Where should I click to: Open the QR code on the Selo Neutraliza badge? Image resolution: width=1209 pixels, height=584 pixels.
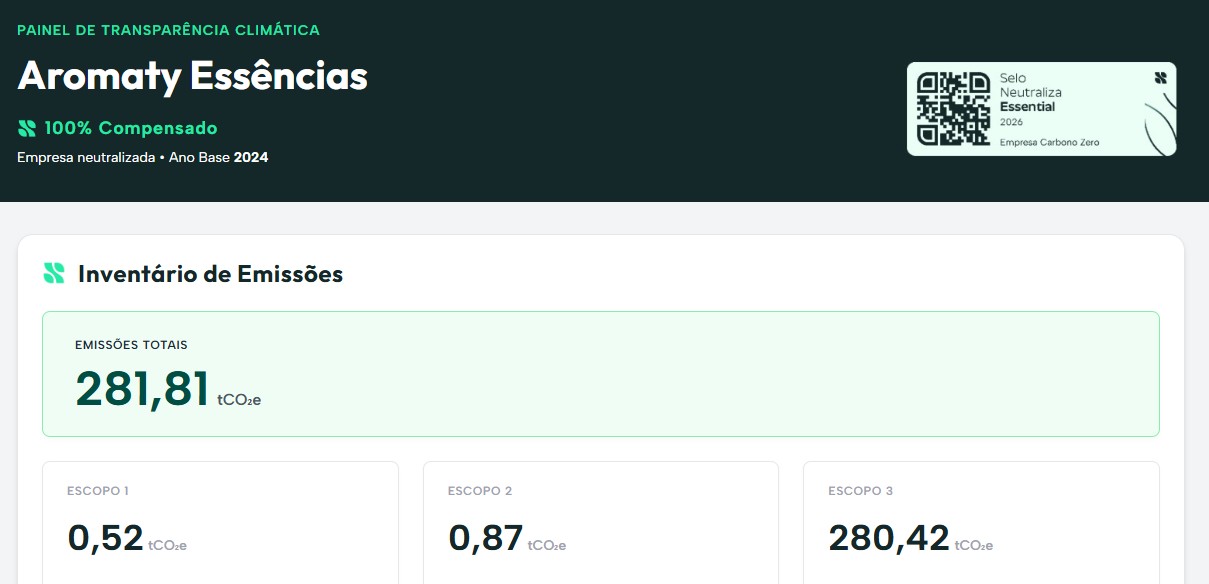[953, 109]
